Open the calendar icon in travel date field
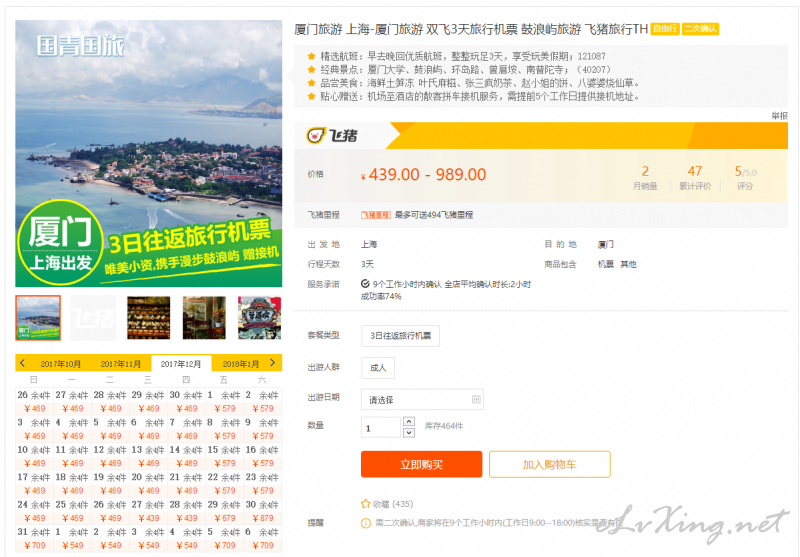The height and width of the screenshot is (557, 800). click(476, 399)
